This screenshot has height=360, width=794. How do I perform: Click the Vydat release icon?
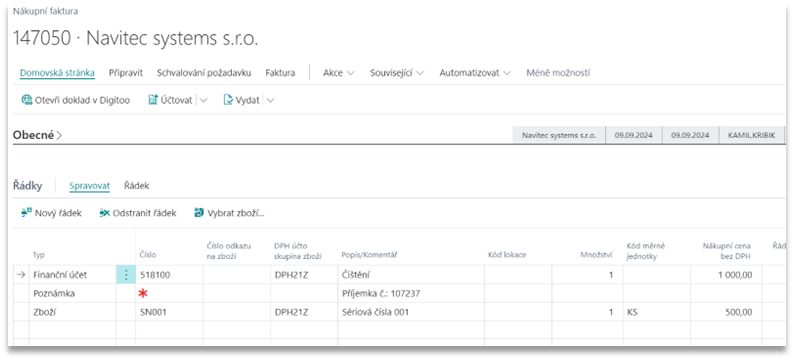click(228, 100)
